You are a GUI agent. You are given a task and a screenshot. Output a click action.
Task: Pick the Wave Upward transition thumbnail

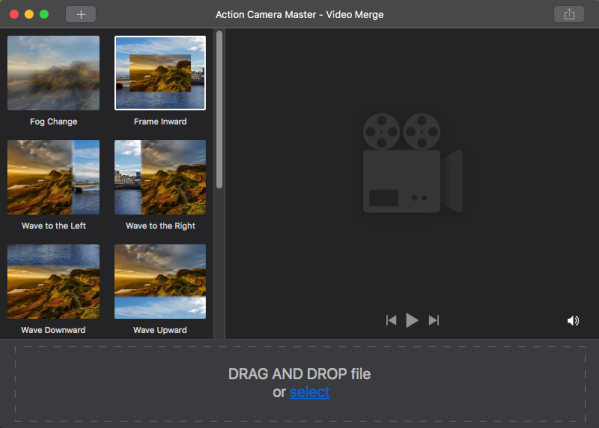point(160,282)
